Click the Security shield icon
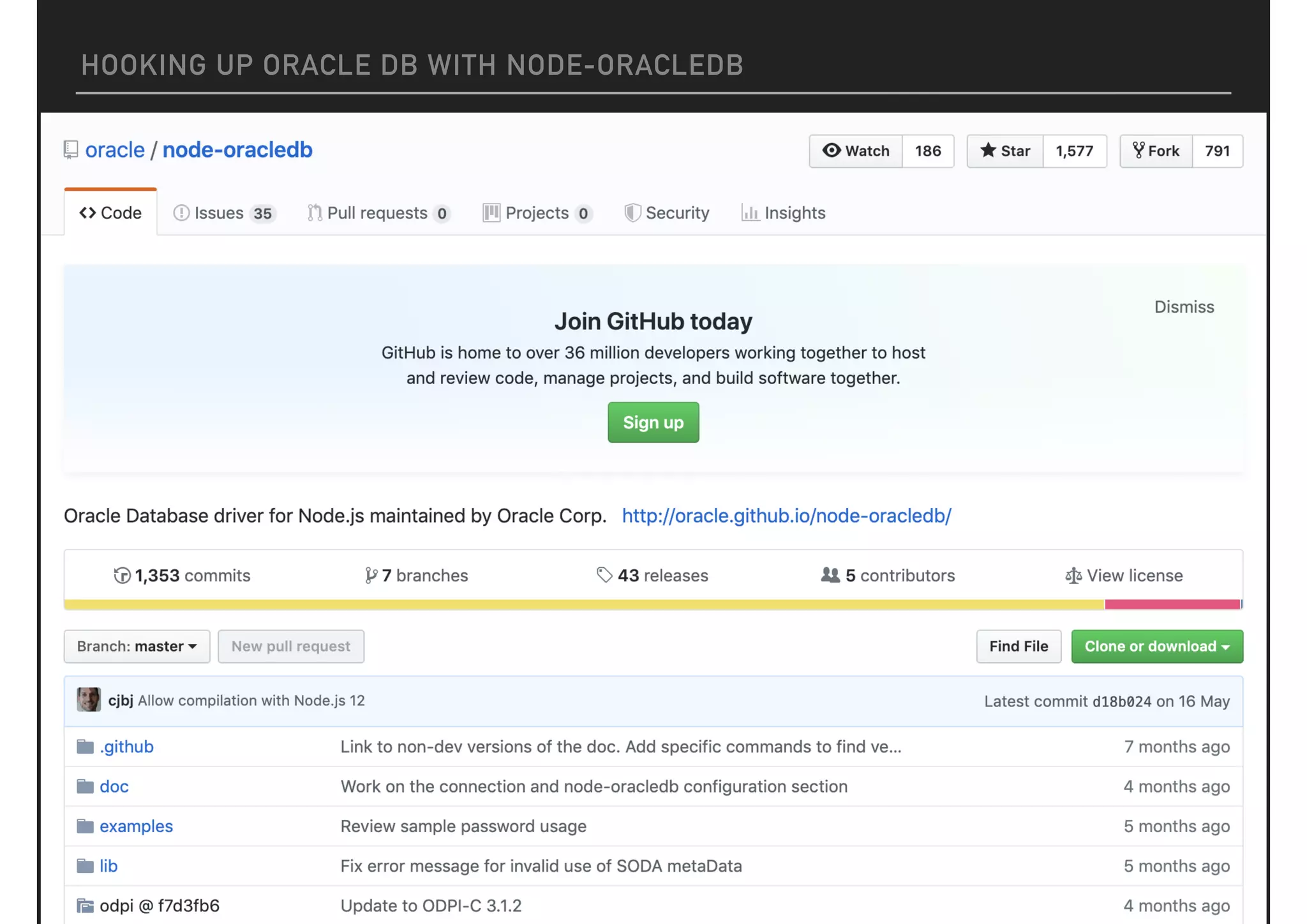 tap(632, 212)
